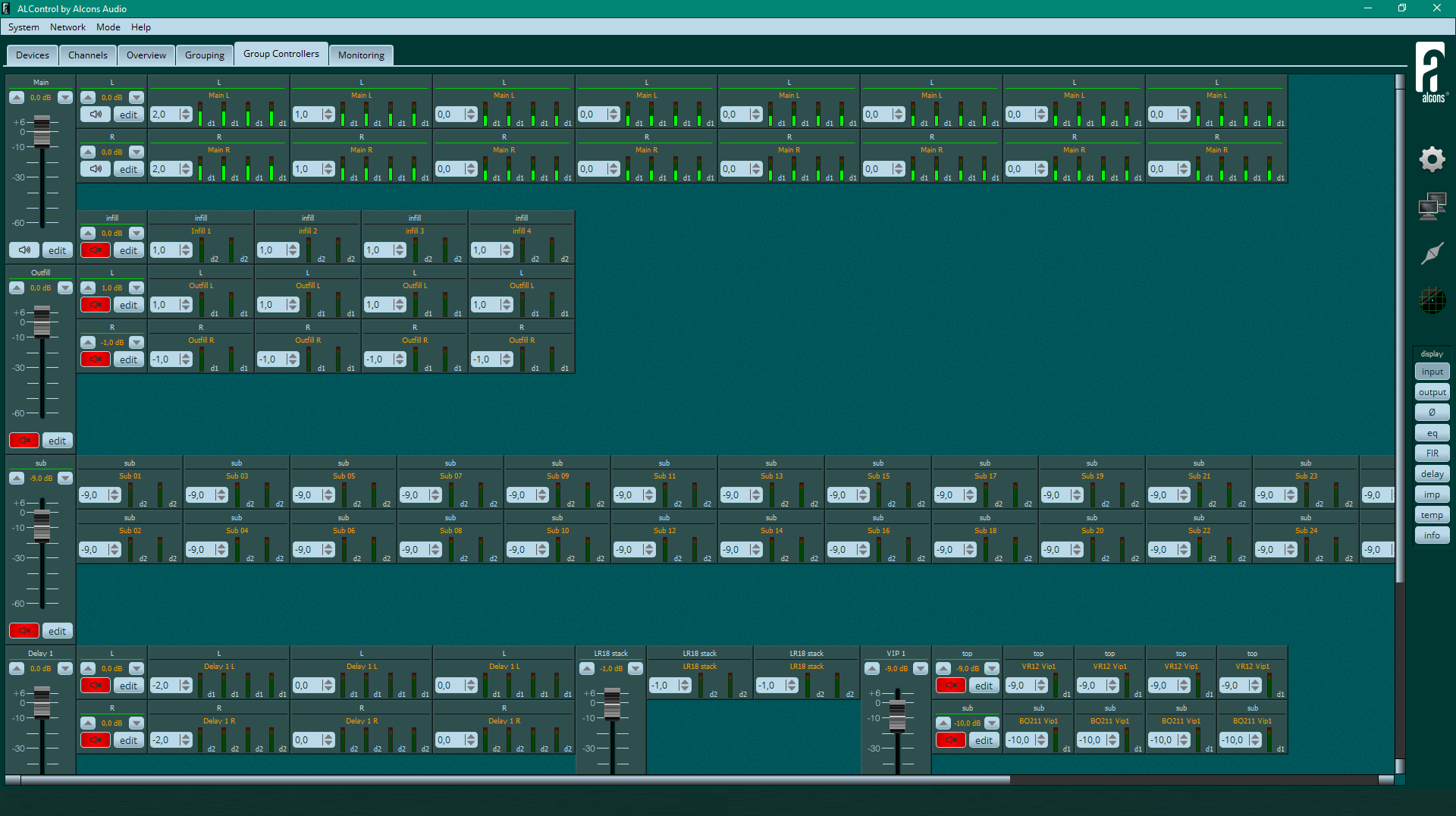The image size is (1456, 816).
Task: Unmute the sub group red mute button
Action: [x=24, y=631]
